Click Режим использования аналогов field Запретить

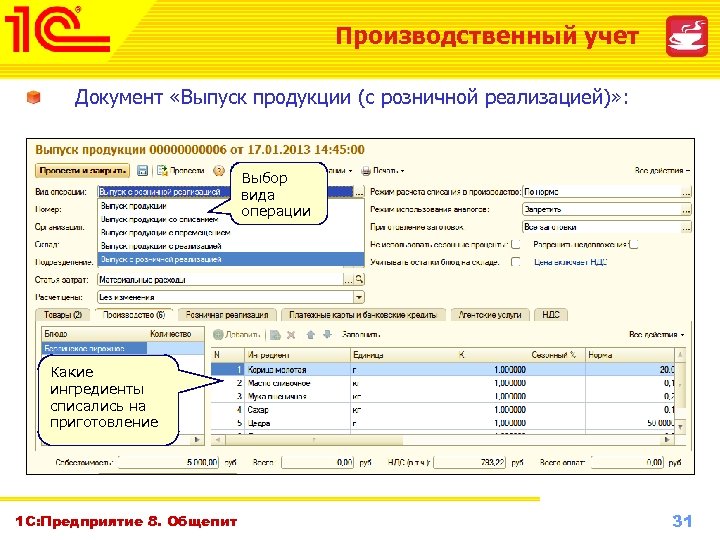[601, 210]
